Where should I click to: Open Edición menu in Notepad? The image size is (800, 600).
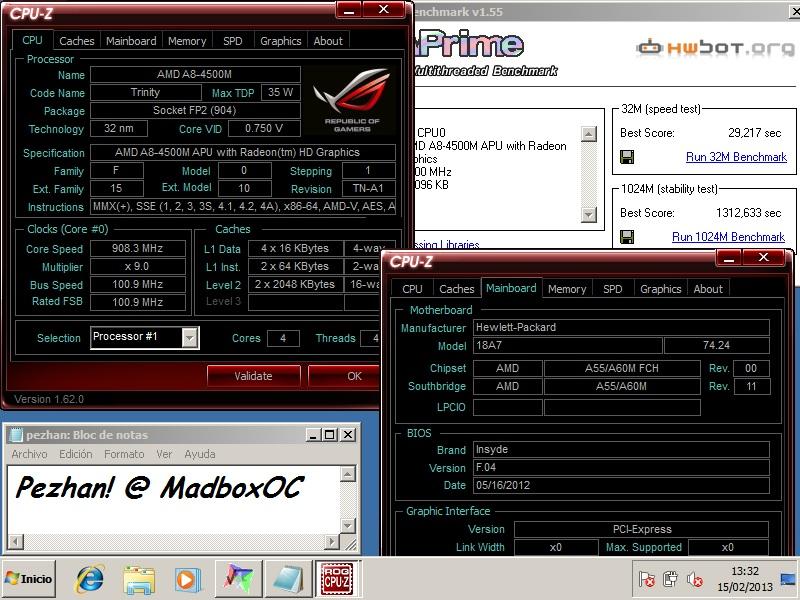76,454
